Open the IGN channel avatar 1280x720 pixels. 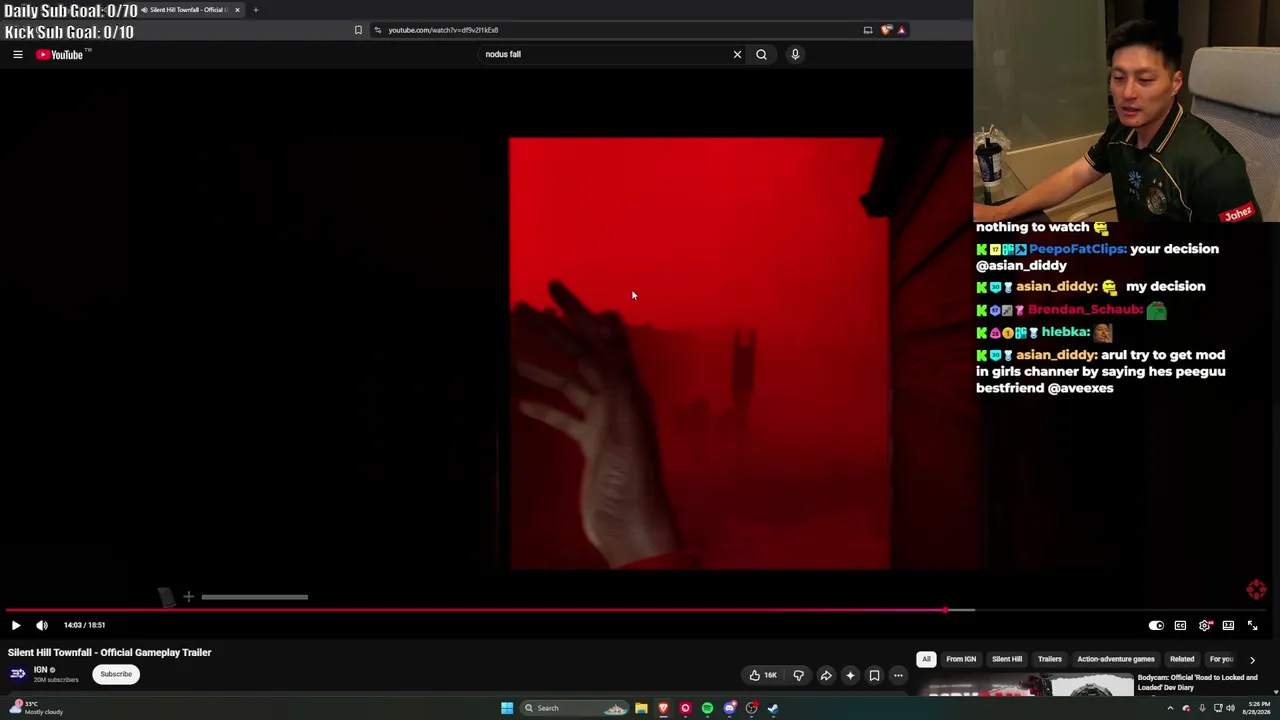[18, 674]
